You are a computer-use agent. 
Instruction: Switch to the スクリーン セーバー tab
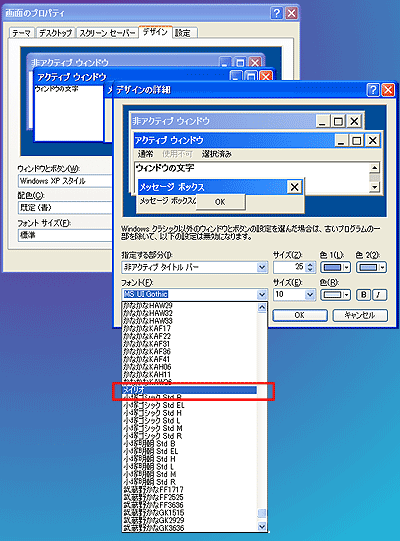(x=107, y=33)
